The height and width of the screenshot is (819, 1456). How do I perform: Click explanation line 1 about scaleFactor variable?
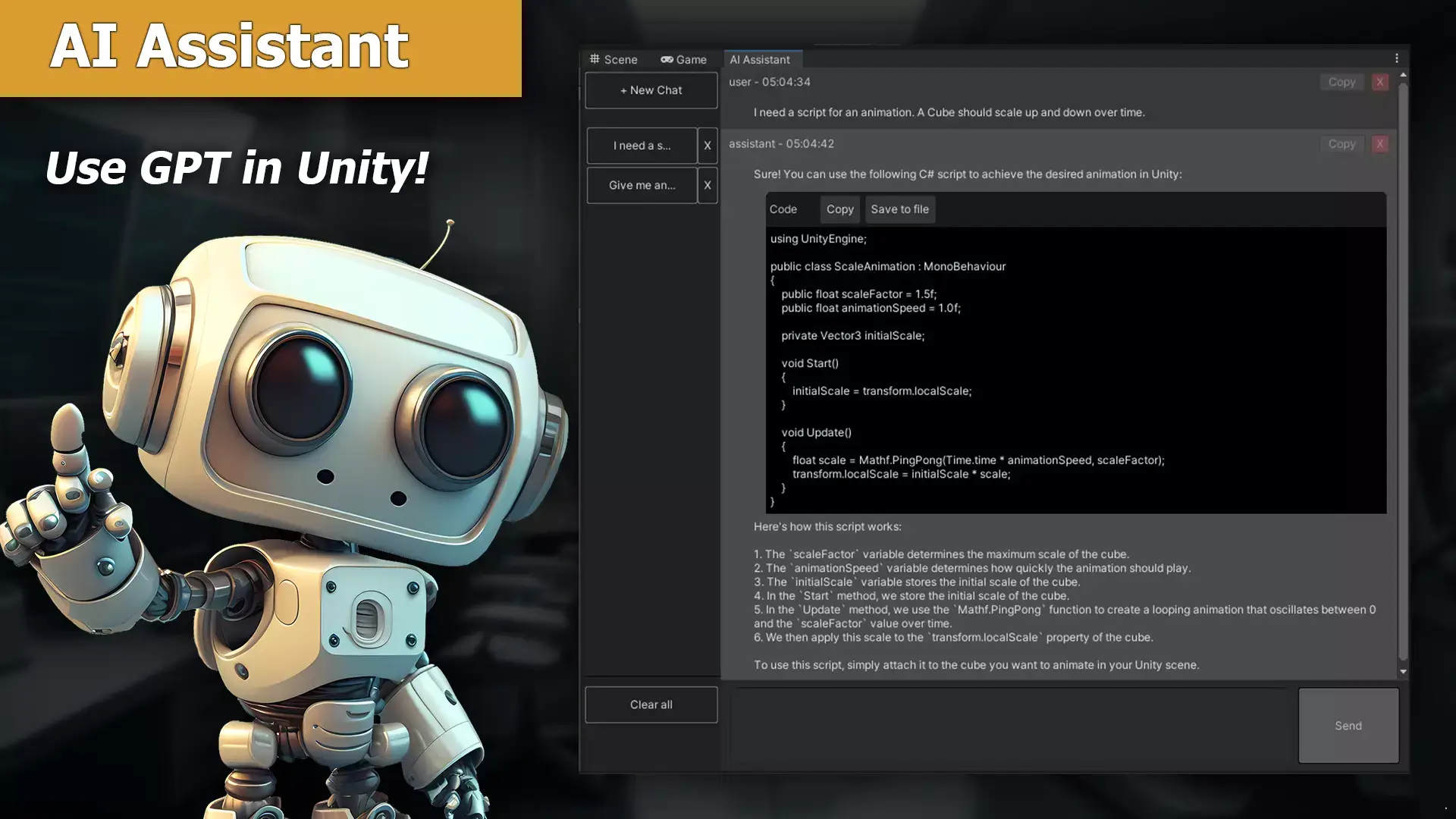point(941,554)
